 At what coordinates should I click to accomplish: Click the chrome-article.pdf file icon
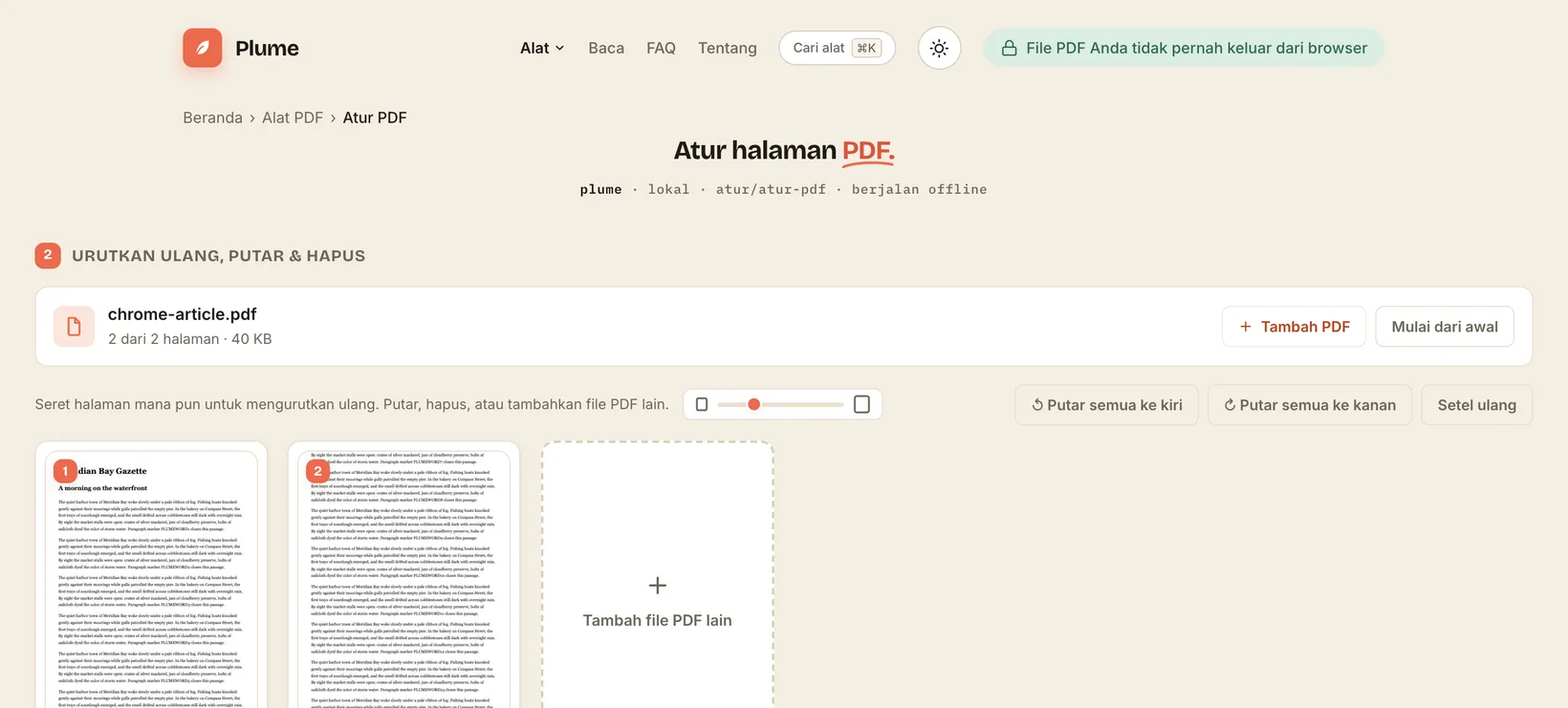coord(74,327)
